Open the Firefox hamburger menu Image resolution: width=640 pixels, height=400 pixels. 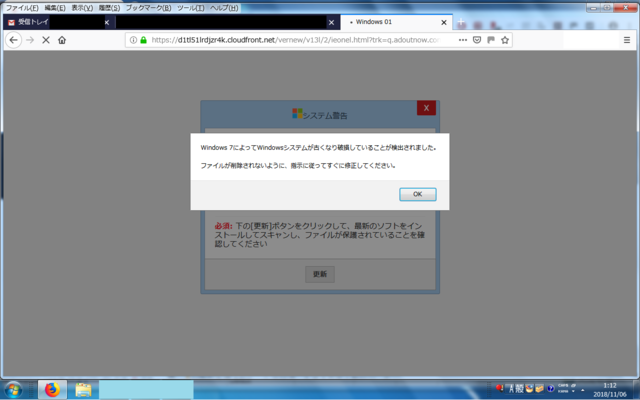(627, 40)
